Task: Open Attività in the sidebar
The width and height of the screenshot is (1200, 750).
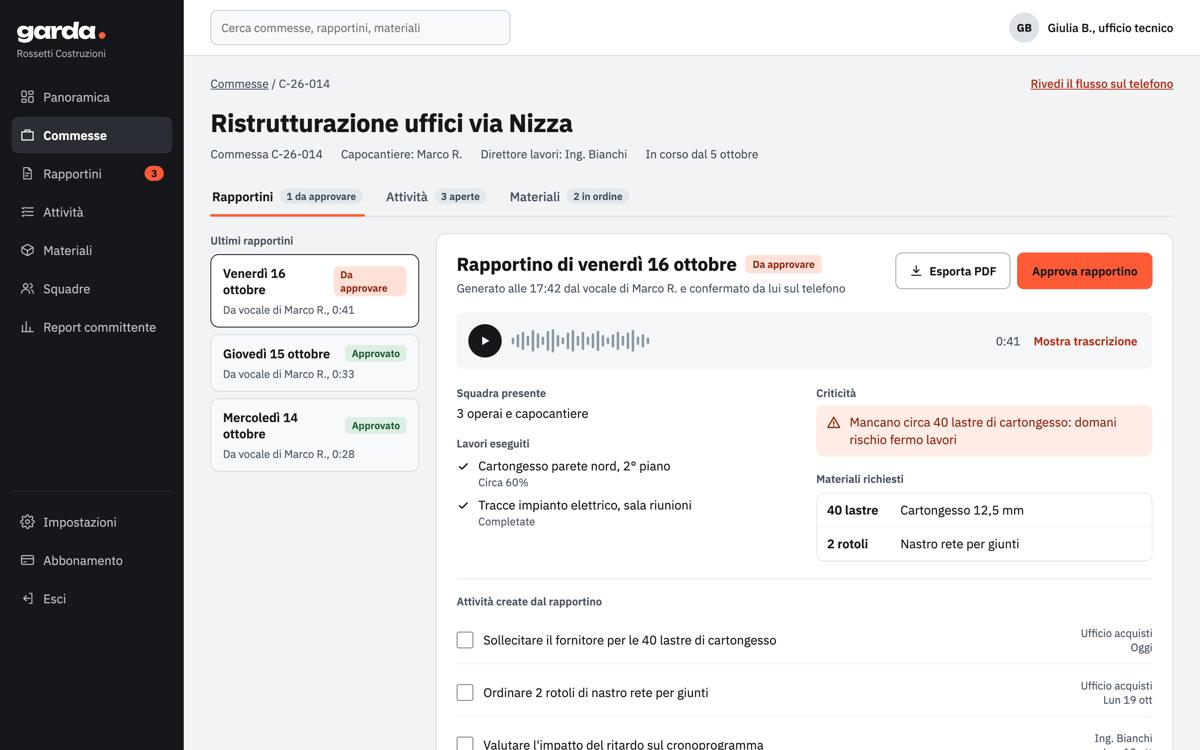Action: [92, 212]
